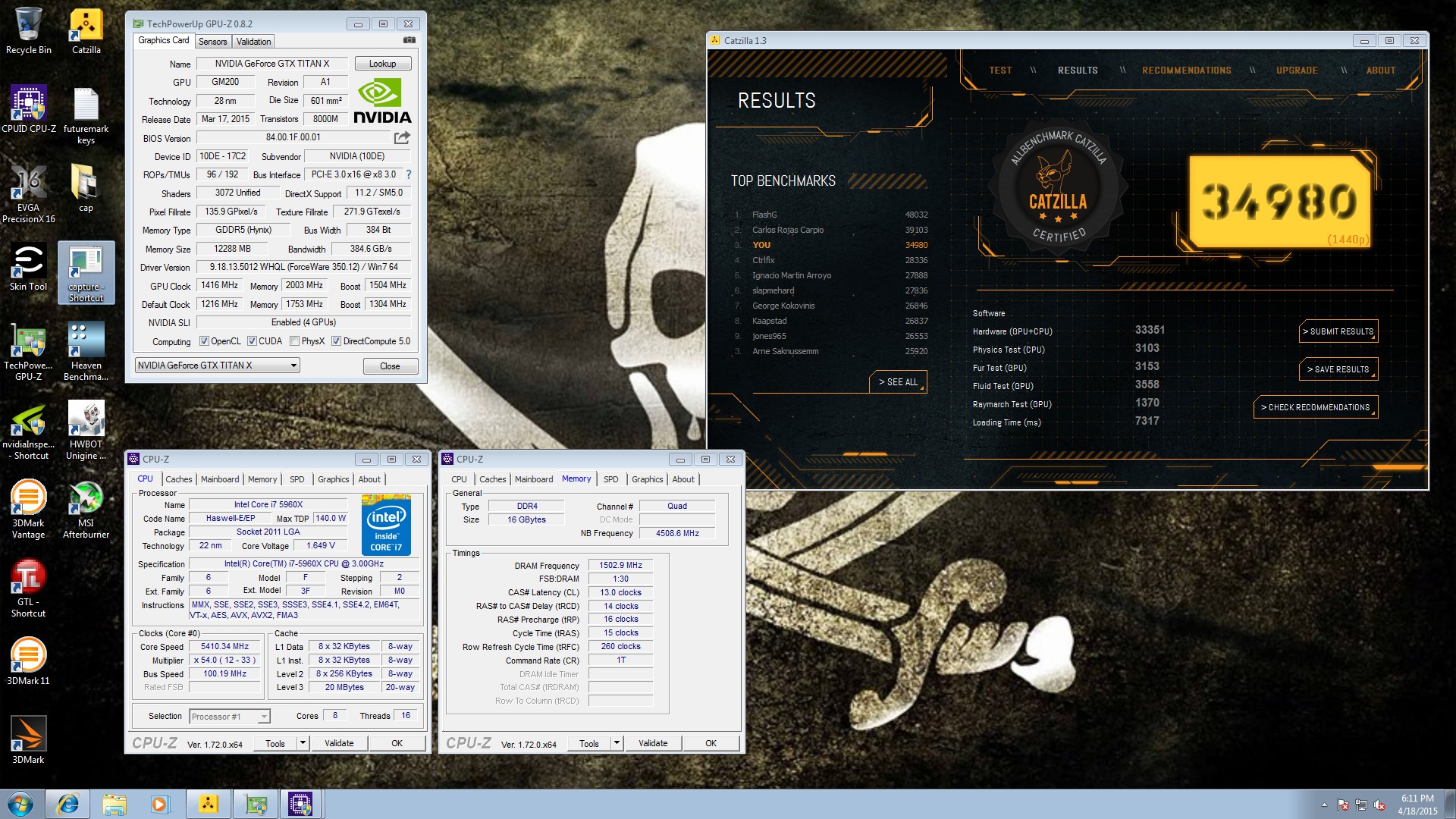Click Close button in GPU-Z

point(390,366)
